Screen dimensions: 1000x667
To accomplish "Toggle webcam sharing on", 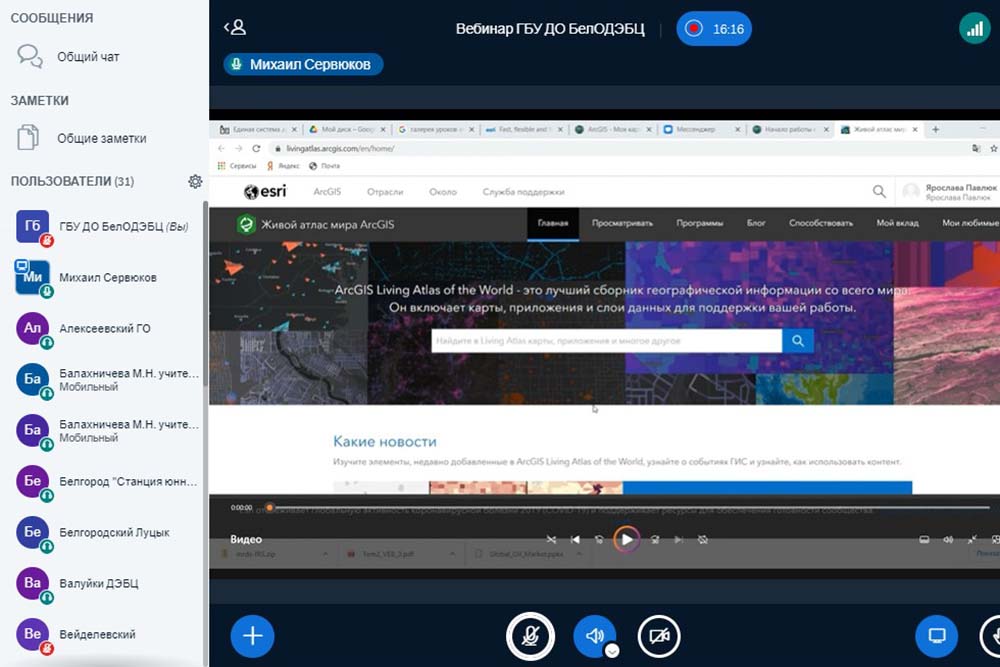I will click(x=658, y=636).
